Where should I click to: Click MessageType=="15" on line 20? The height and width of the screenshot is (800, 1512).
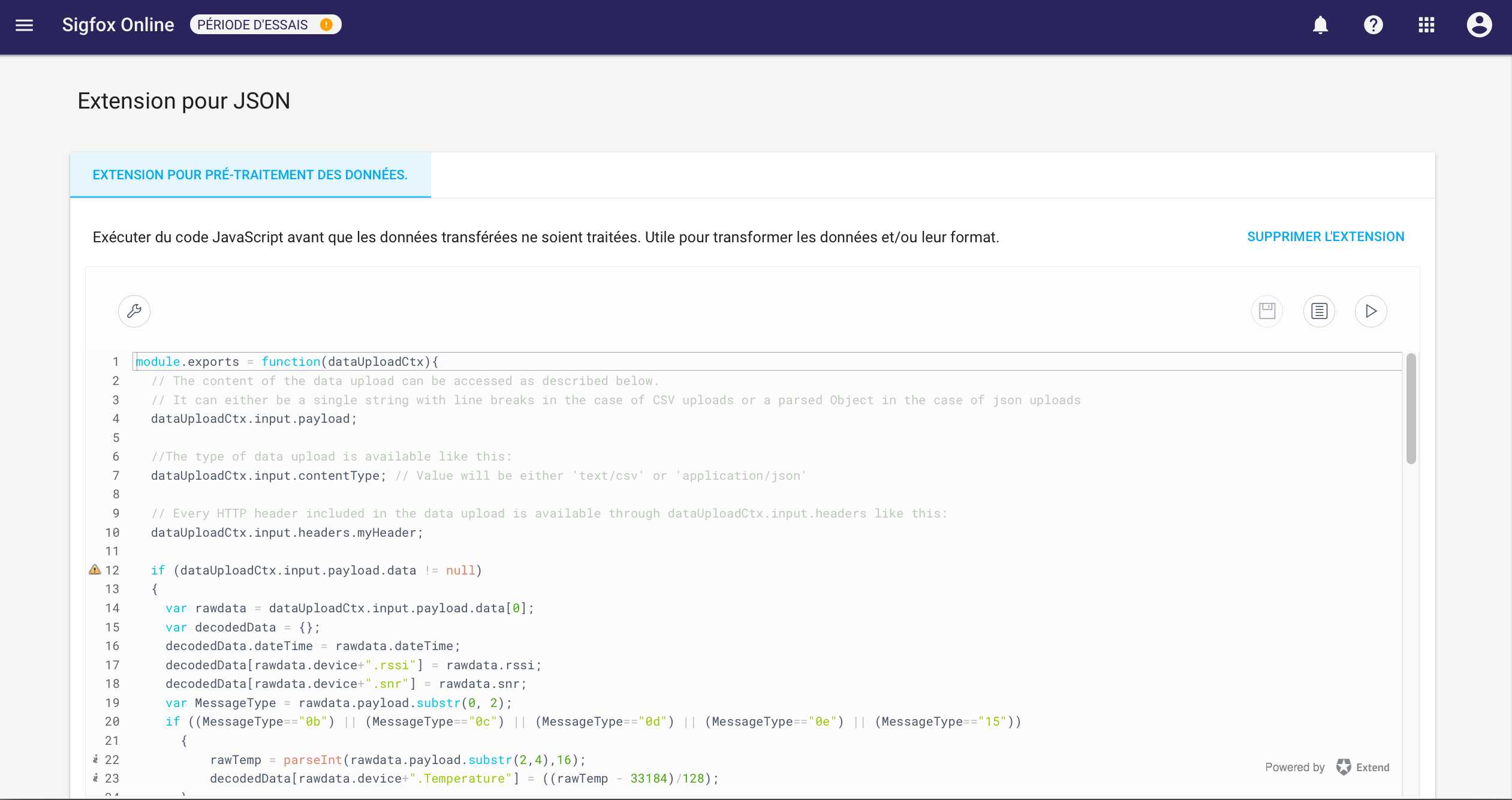tap(944, 721)
